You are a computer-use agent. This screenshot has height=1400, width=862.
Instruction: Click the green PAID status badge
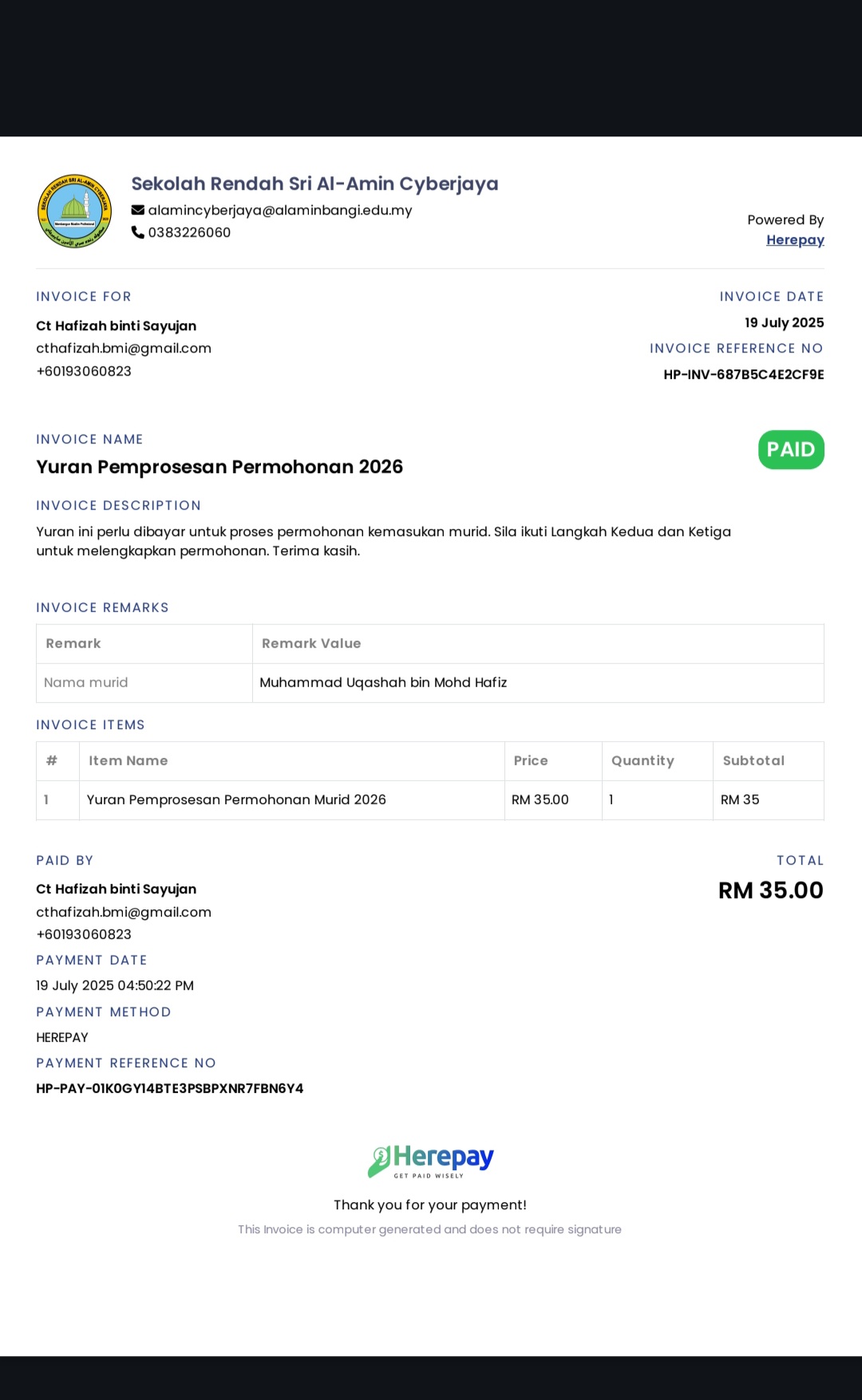[x=791, y=450]
